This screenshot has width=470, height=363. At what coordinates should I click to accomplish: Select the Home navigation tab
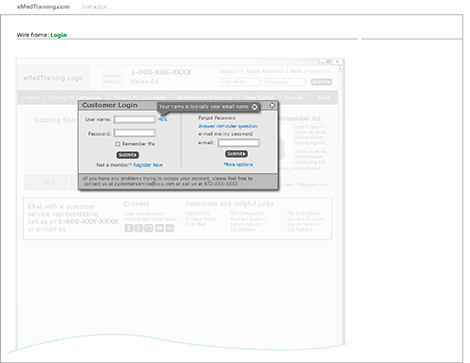pos(32,97)
